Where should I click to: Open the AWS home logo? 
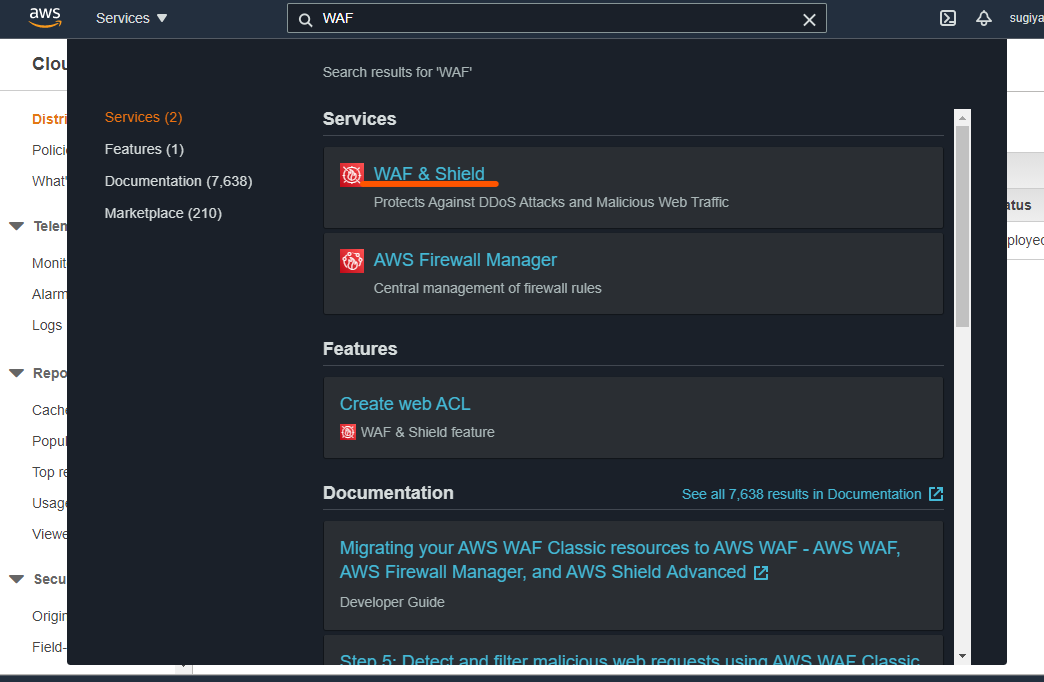tap(44, 17)
